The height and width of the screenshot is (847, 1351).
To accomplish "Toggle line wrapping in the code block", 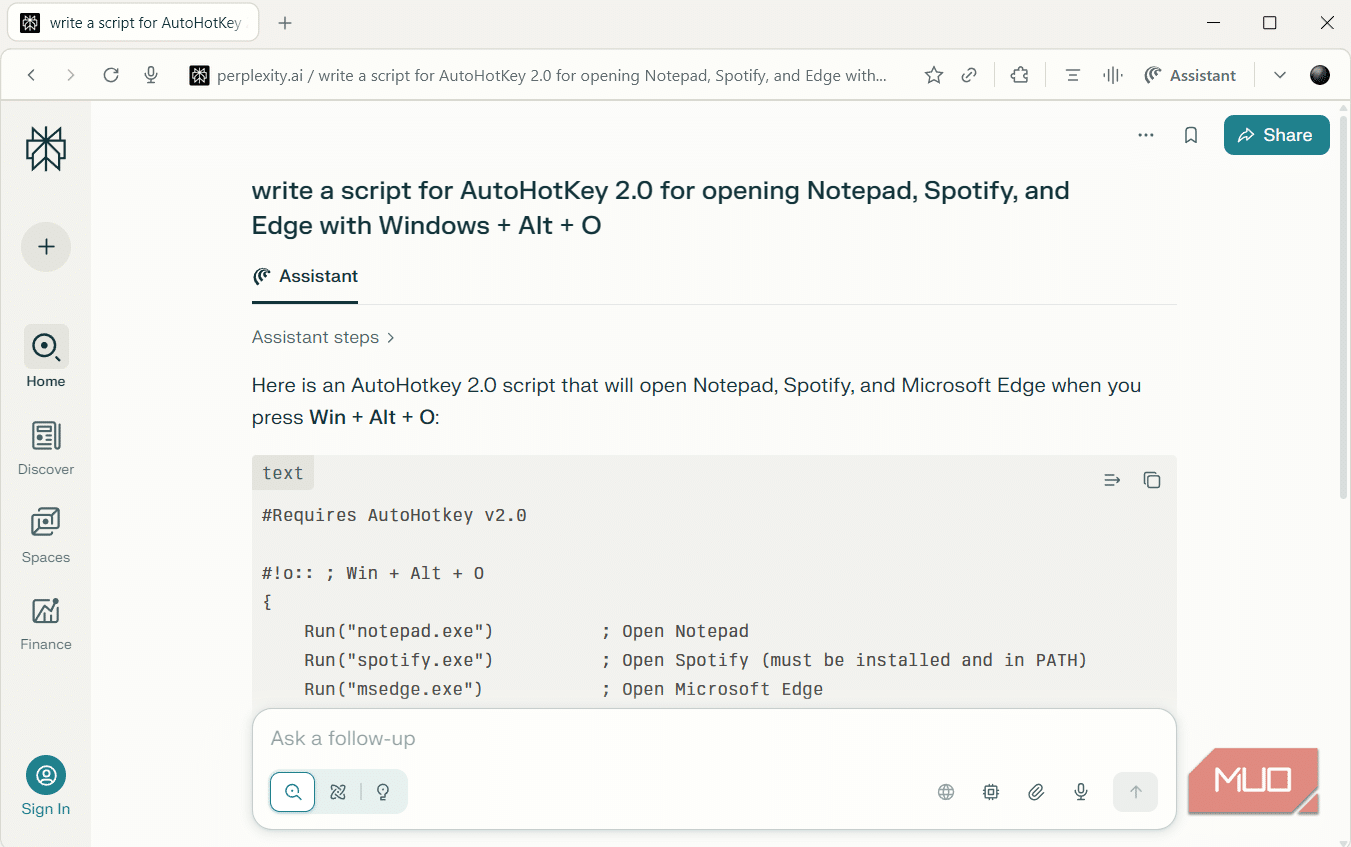I will (1112, 480).
